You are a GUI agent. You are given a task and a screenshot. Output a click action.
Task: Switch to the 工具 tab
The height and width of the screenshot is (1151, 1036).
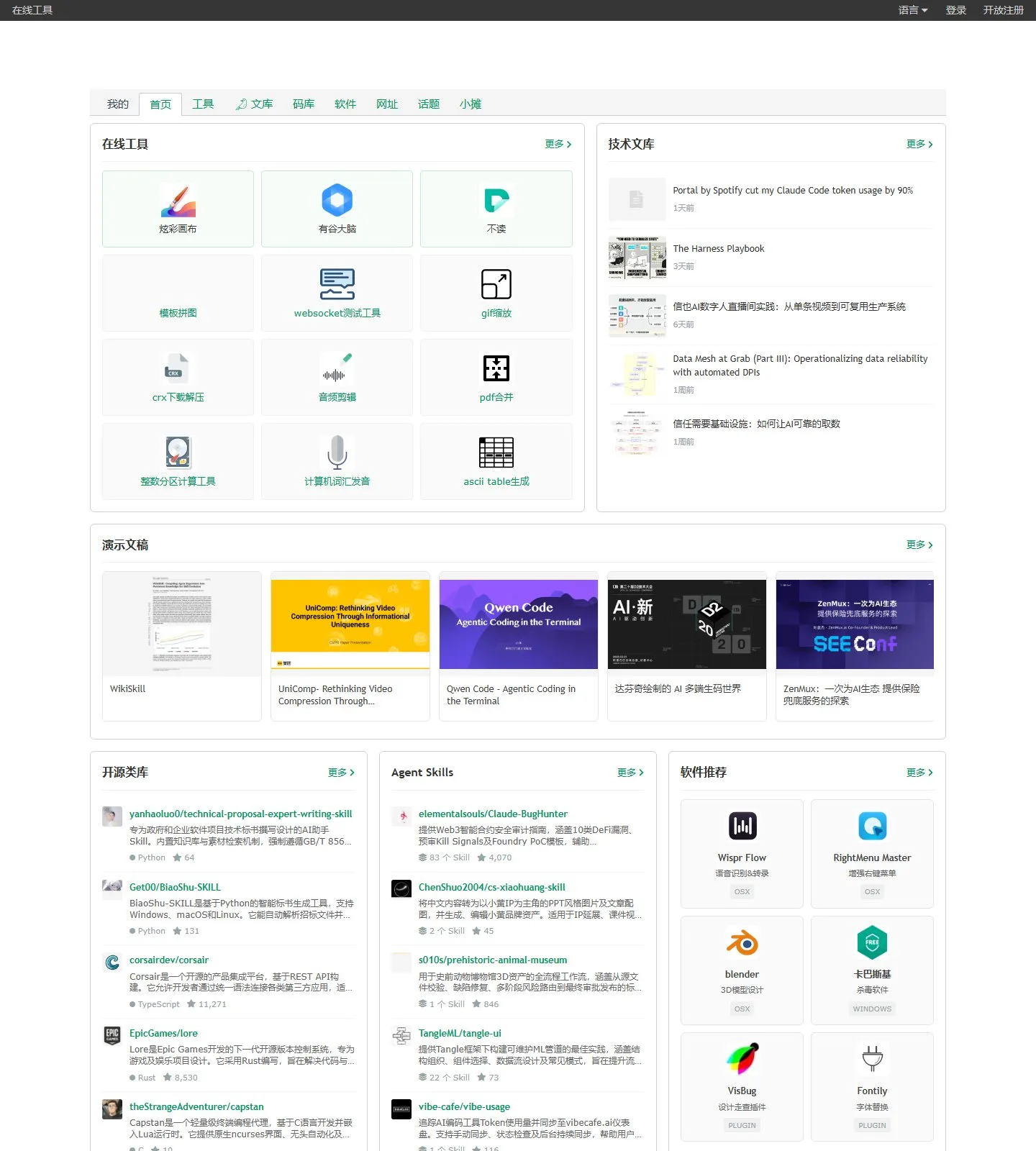(x=203, y=104)
